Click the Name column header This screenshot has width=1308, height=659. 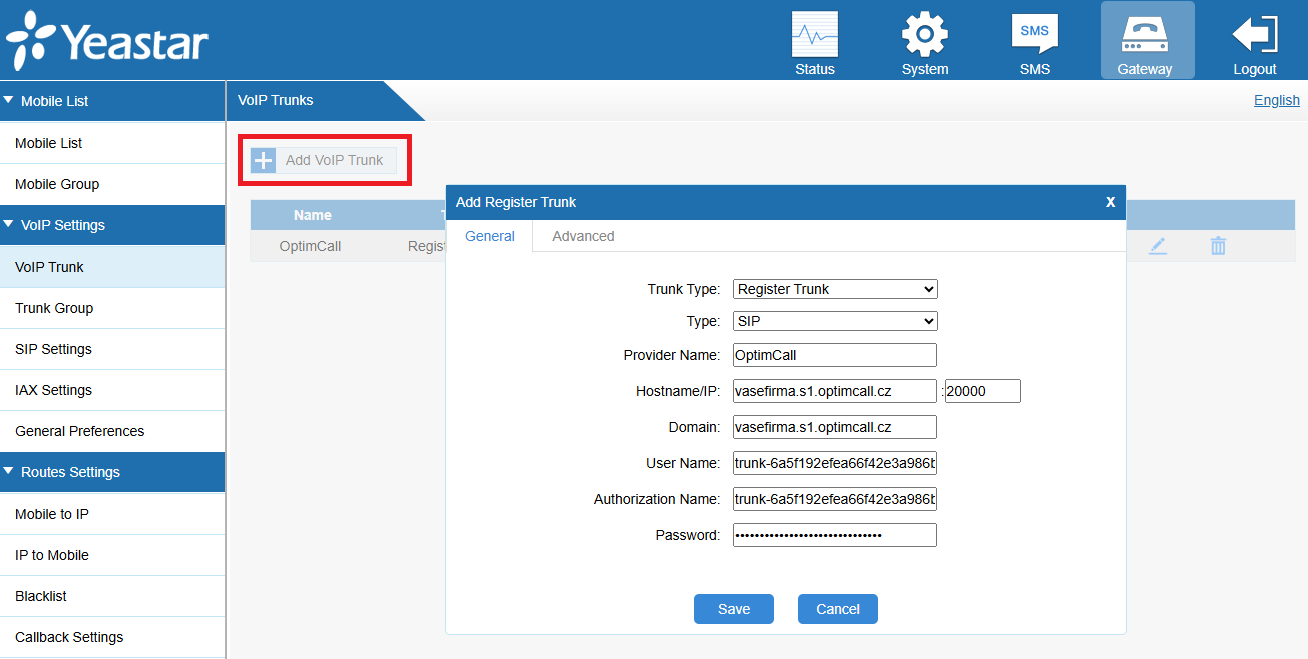[x=313, y=215]
